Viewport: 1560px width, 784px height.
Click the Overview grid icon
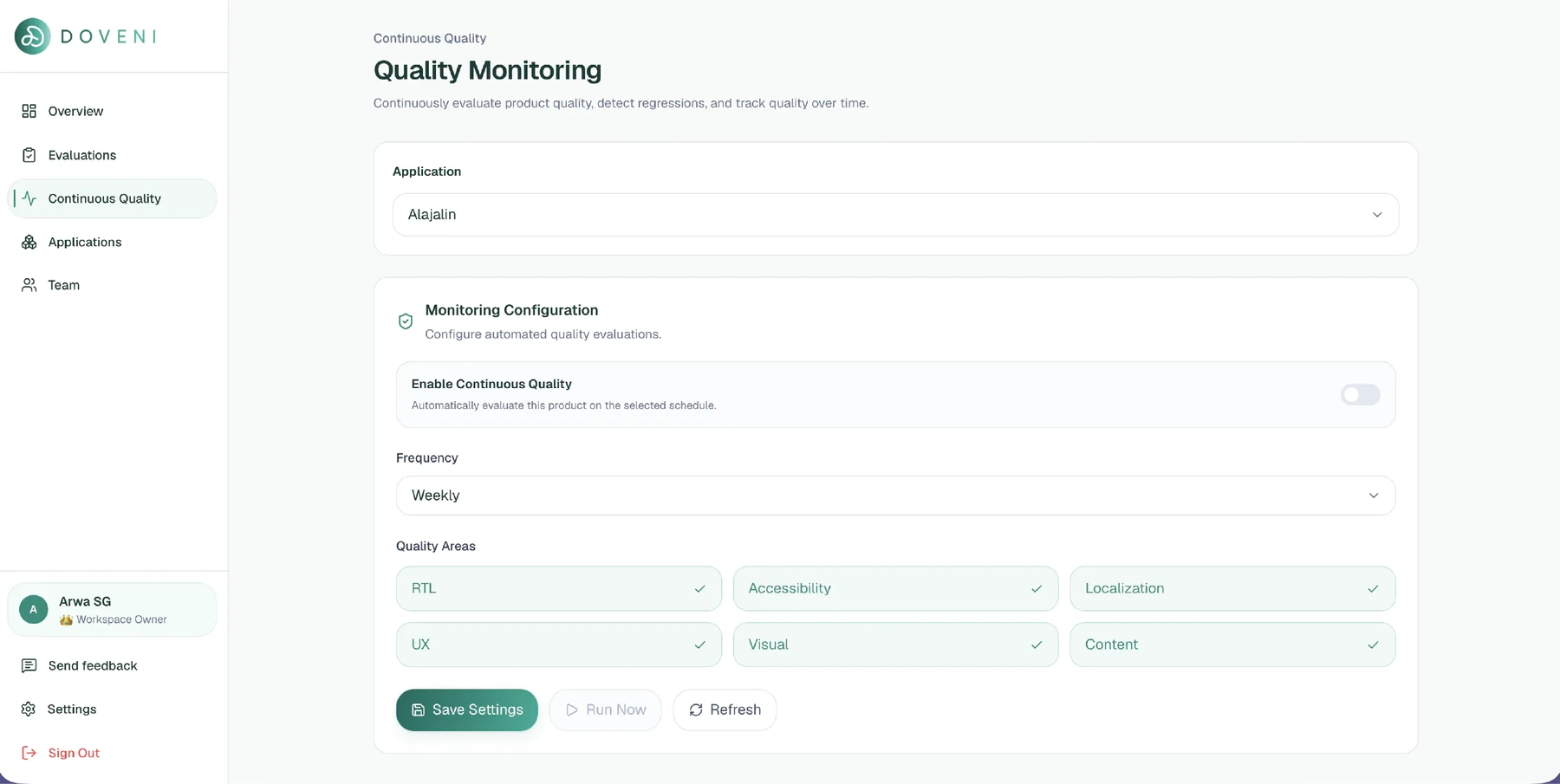click(x=29, y=111)
